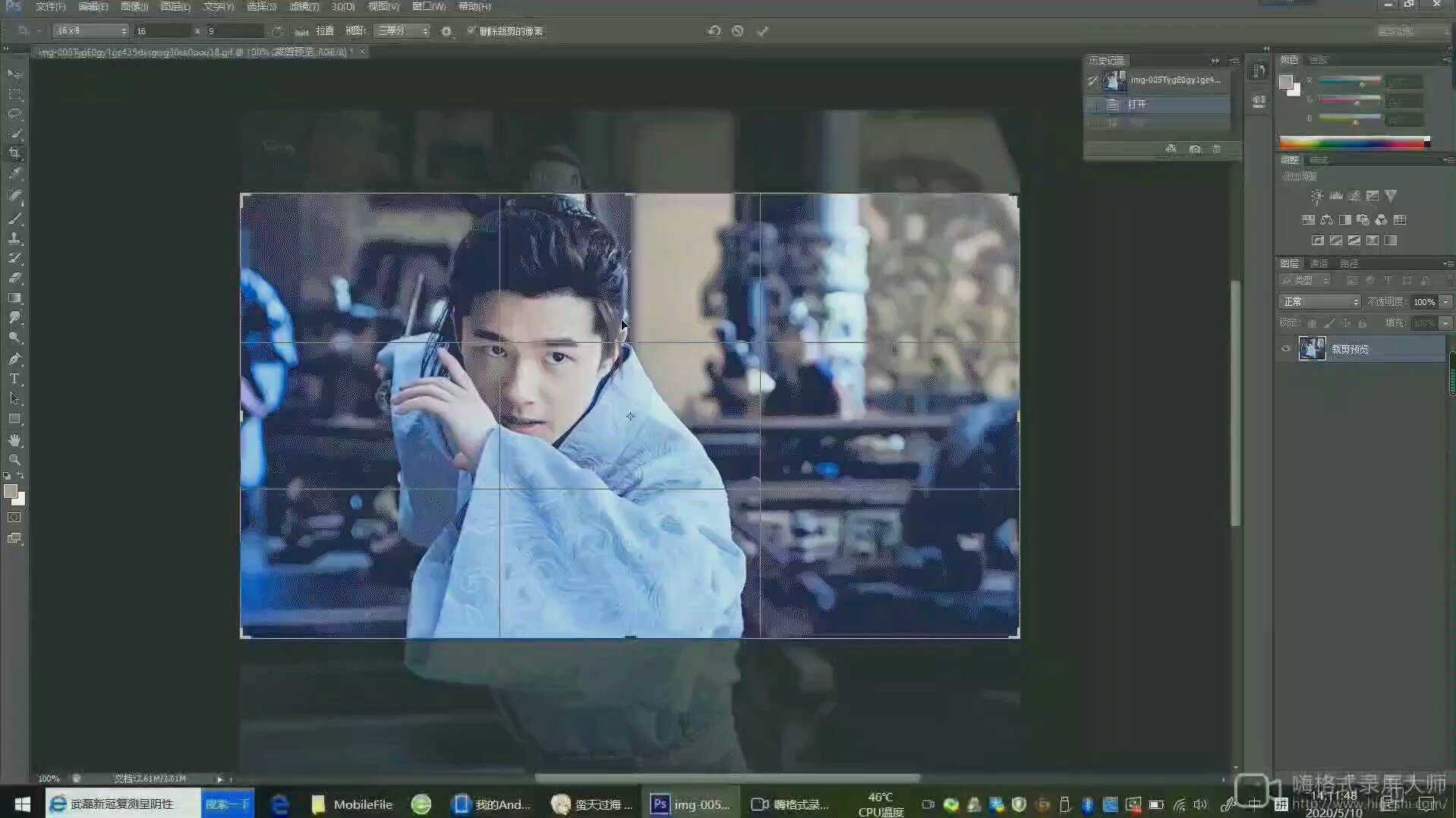Image resolution: width=1456 pixels, height=818 pixels.
Task: Toggle lock layer position
Action: [1346, 323]
